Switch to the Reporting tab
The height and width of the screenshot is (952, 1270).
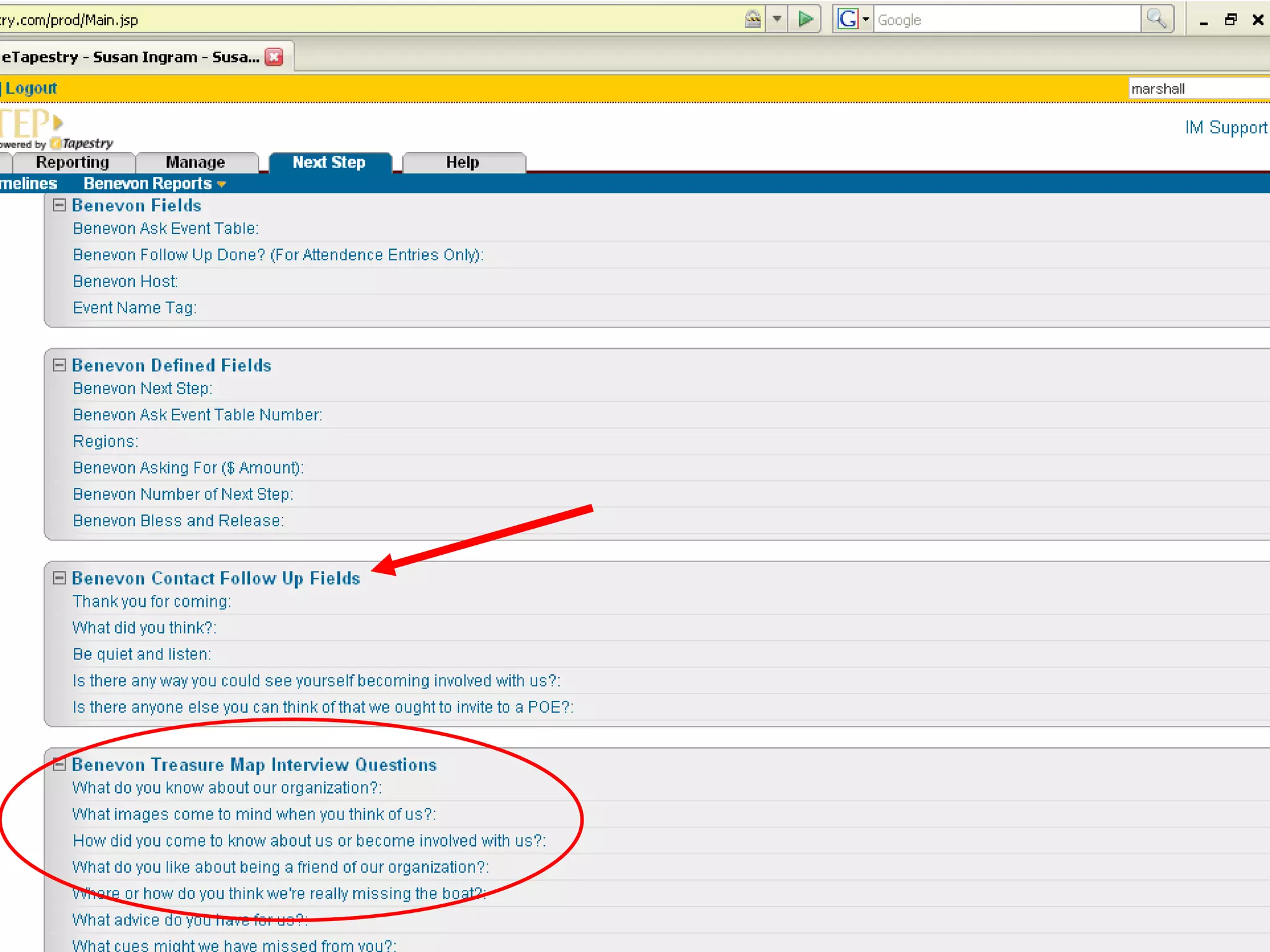[x=73, y=162]
